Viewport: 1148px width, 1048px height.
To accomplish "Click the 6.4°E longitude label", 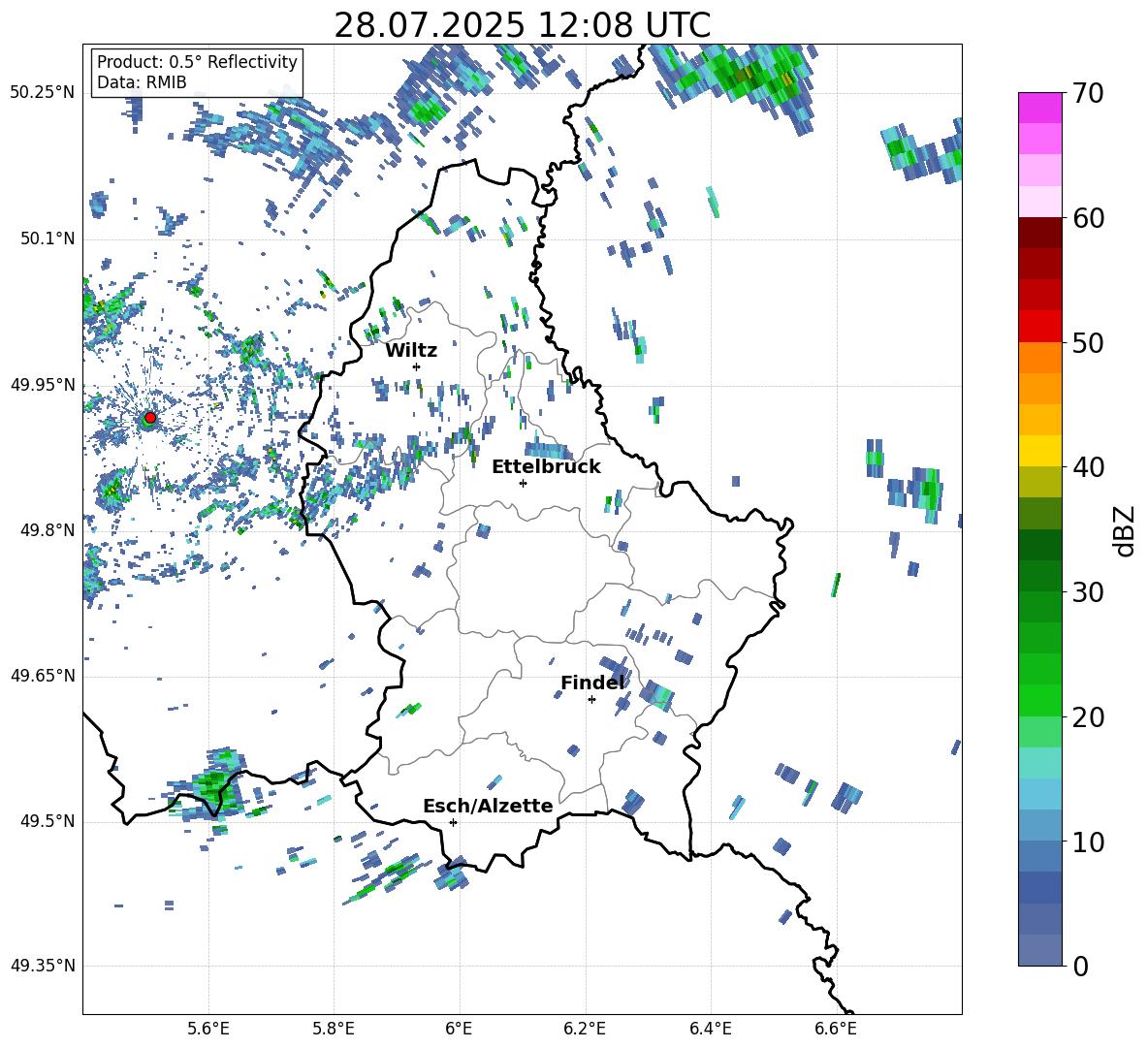I will coord(710,1029).
